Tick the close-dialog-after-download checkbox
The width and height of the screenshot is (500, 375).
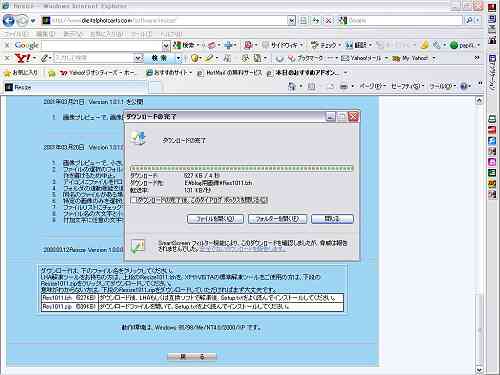click(134, 200)
